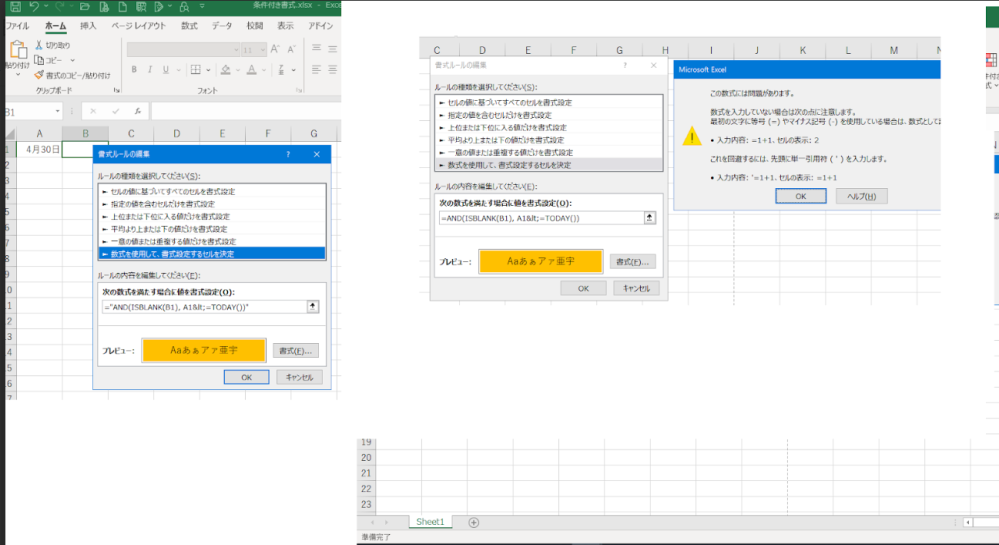Open the font size dropdown
The image size is (999, 545).
pos(261,49)
